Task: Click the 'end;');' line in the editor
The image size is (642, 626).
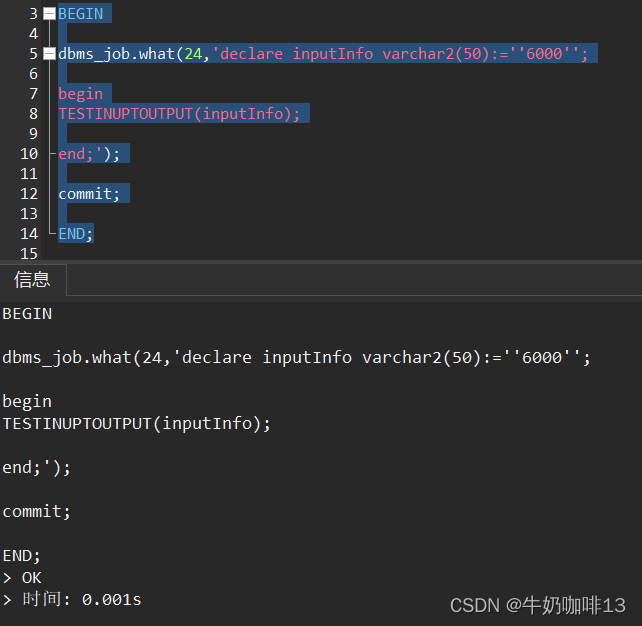Action: (89, 154)
